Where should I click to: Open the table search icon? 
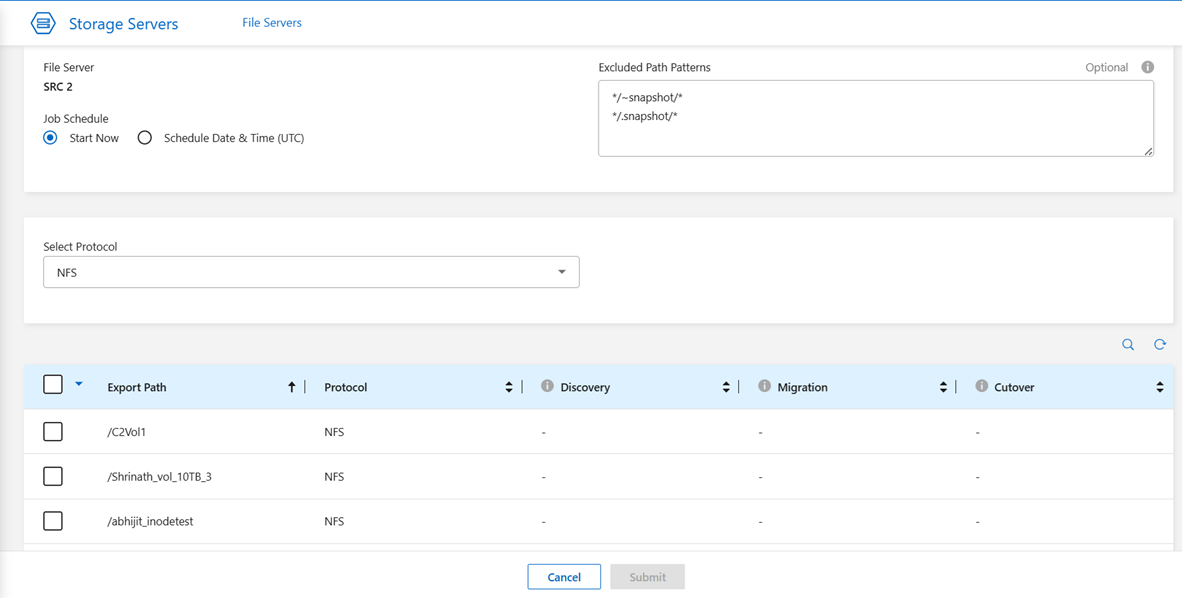tap(1128, 345)
